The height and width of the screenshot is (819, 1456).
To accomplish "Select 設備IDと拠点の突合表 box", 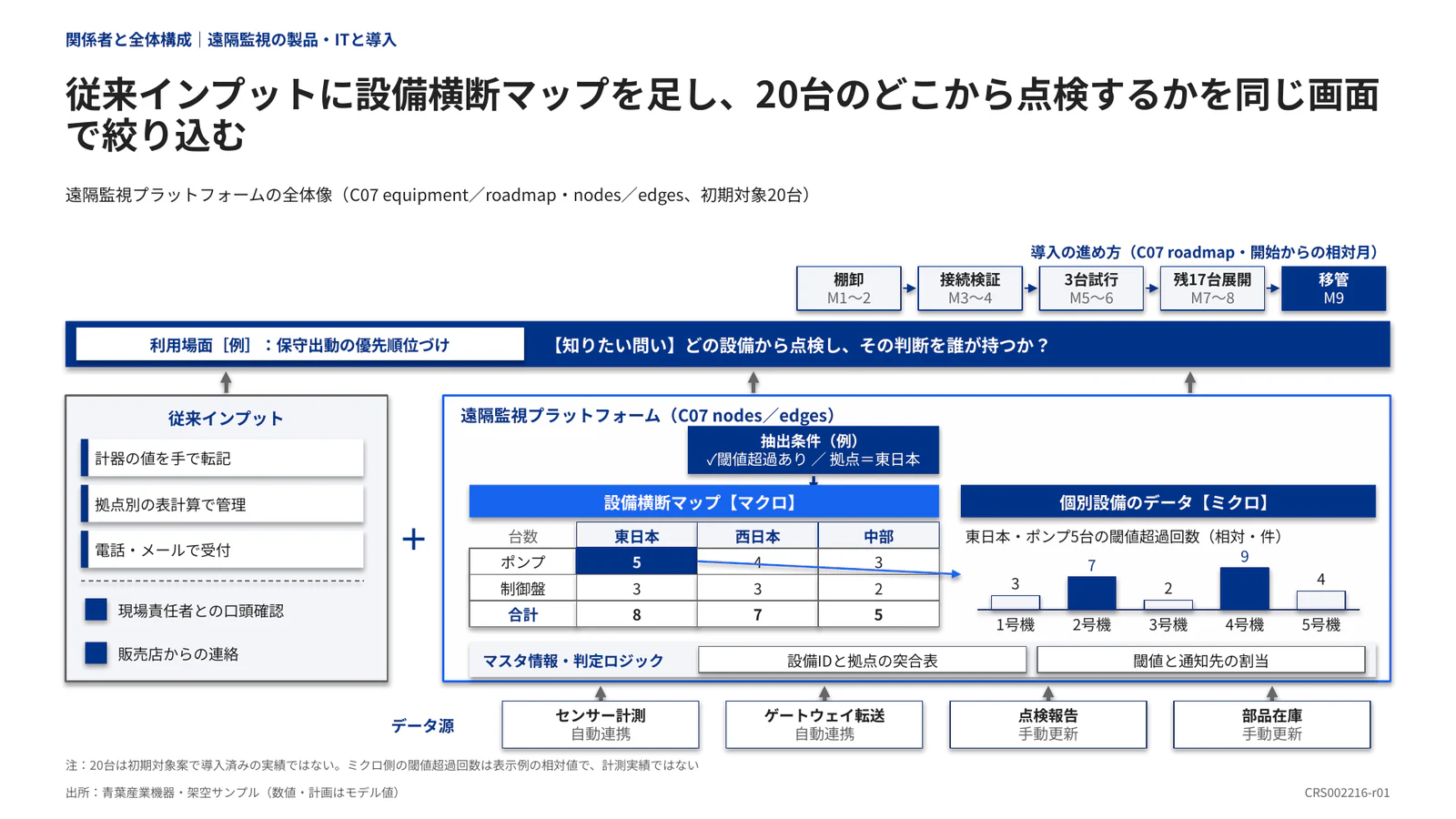I will (x=862, y=661).
